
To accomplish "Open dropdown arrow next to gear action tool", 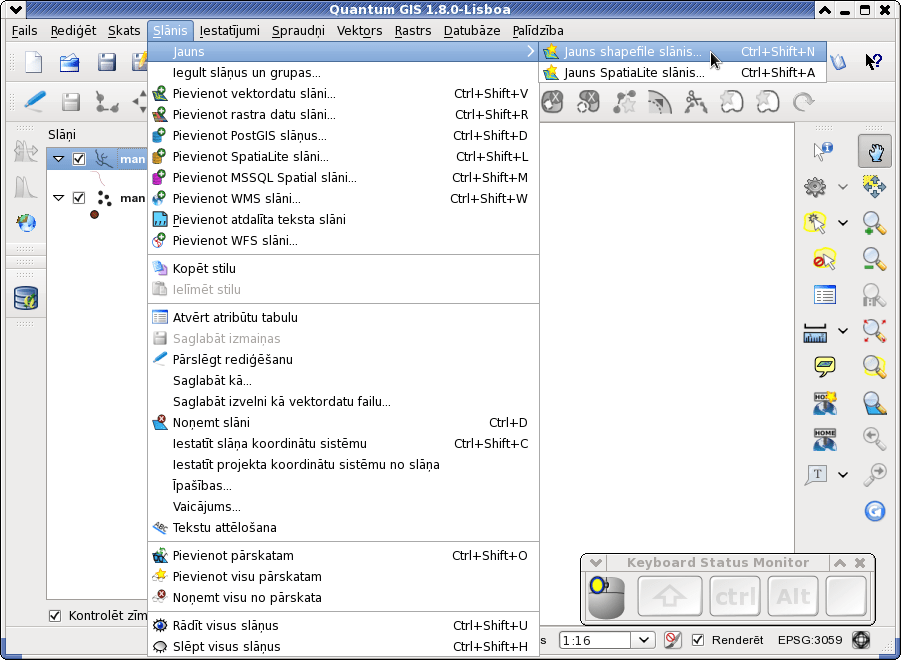I will tap(842, 187).
